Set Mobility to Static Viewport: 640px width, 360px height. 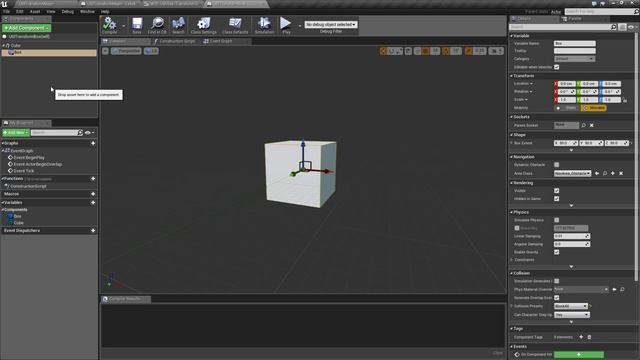pos(567,108)
